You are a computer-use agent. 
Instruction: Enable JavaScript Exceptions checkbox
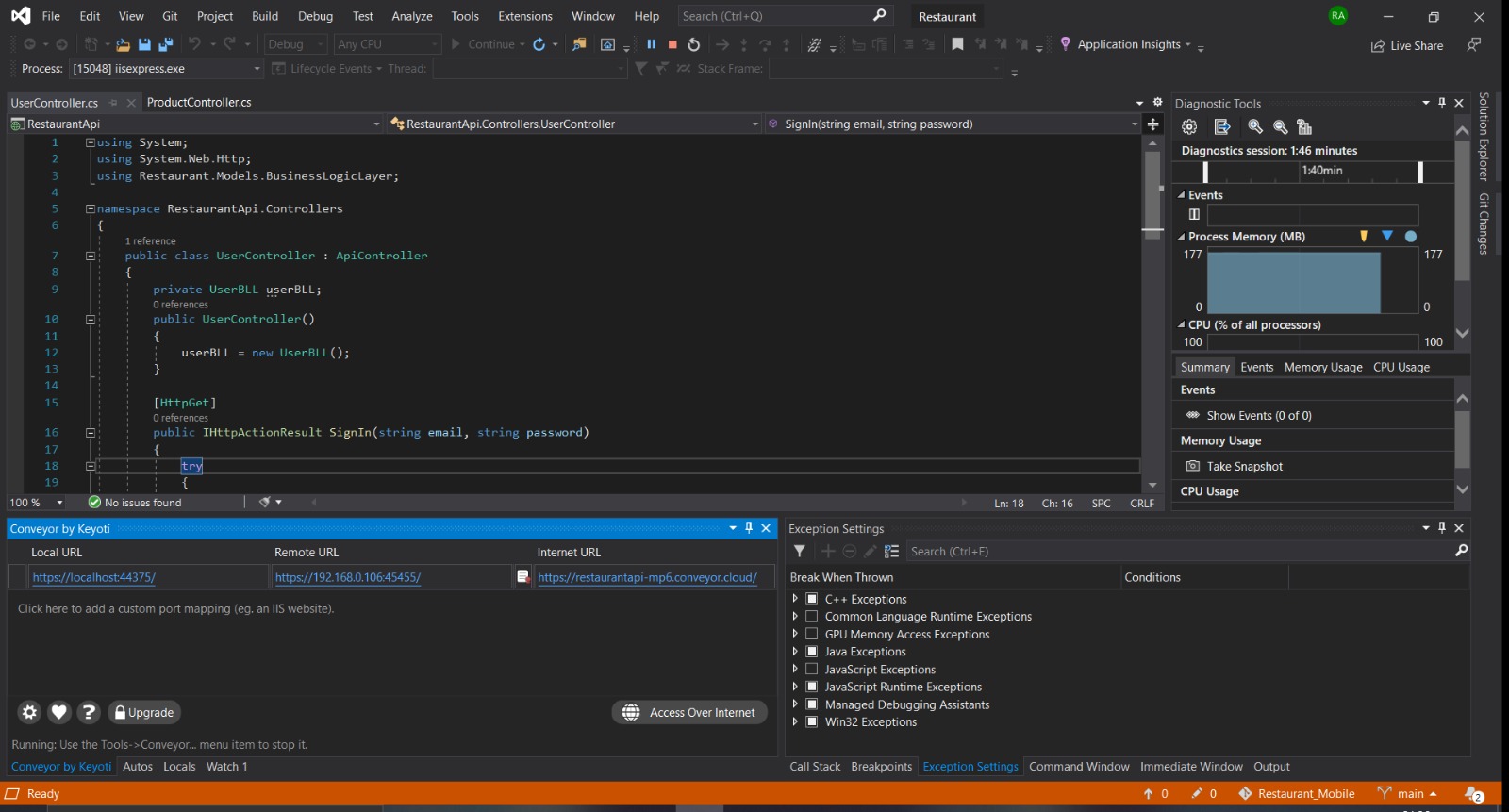[x=812, y=669]
